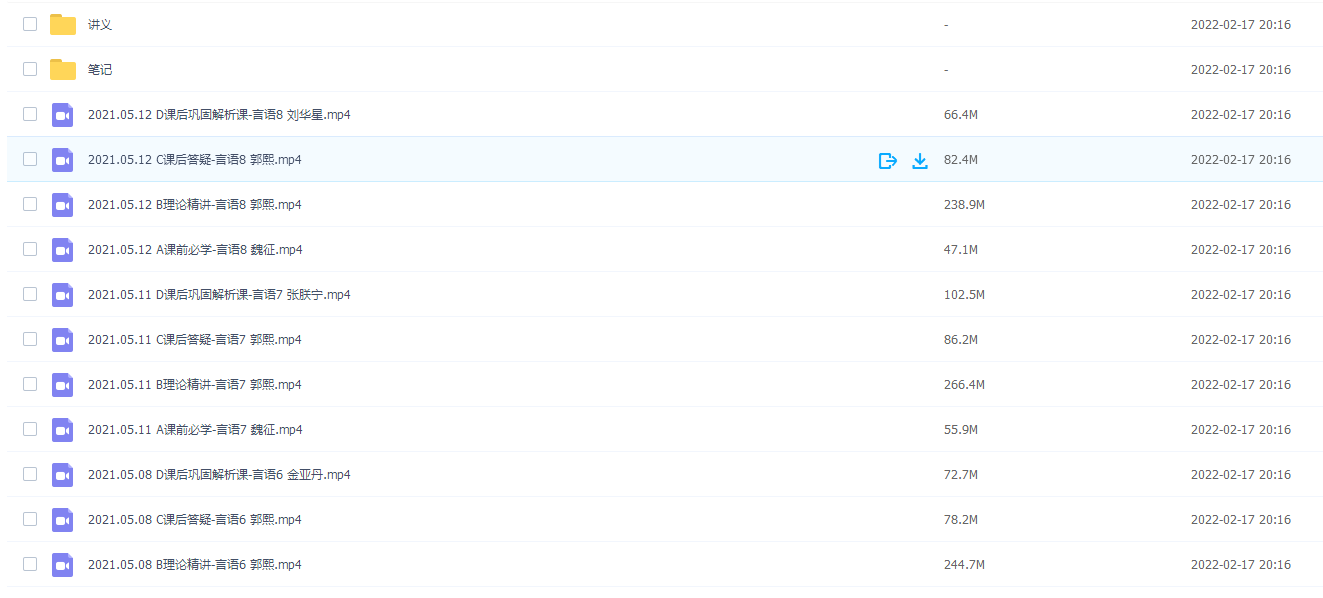The width and height of the screenshot is (1323, 598).
Task: Select checkbox for 2021.05.11 C课后答疑-言语7
Action: 30,339
